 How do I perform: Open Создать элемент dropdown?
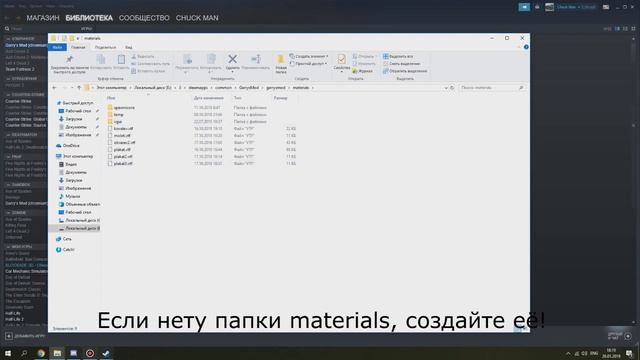309,56
